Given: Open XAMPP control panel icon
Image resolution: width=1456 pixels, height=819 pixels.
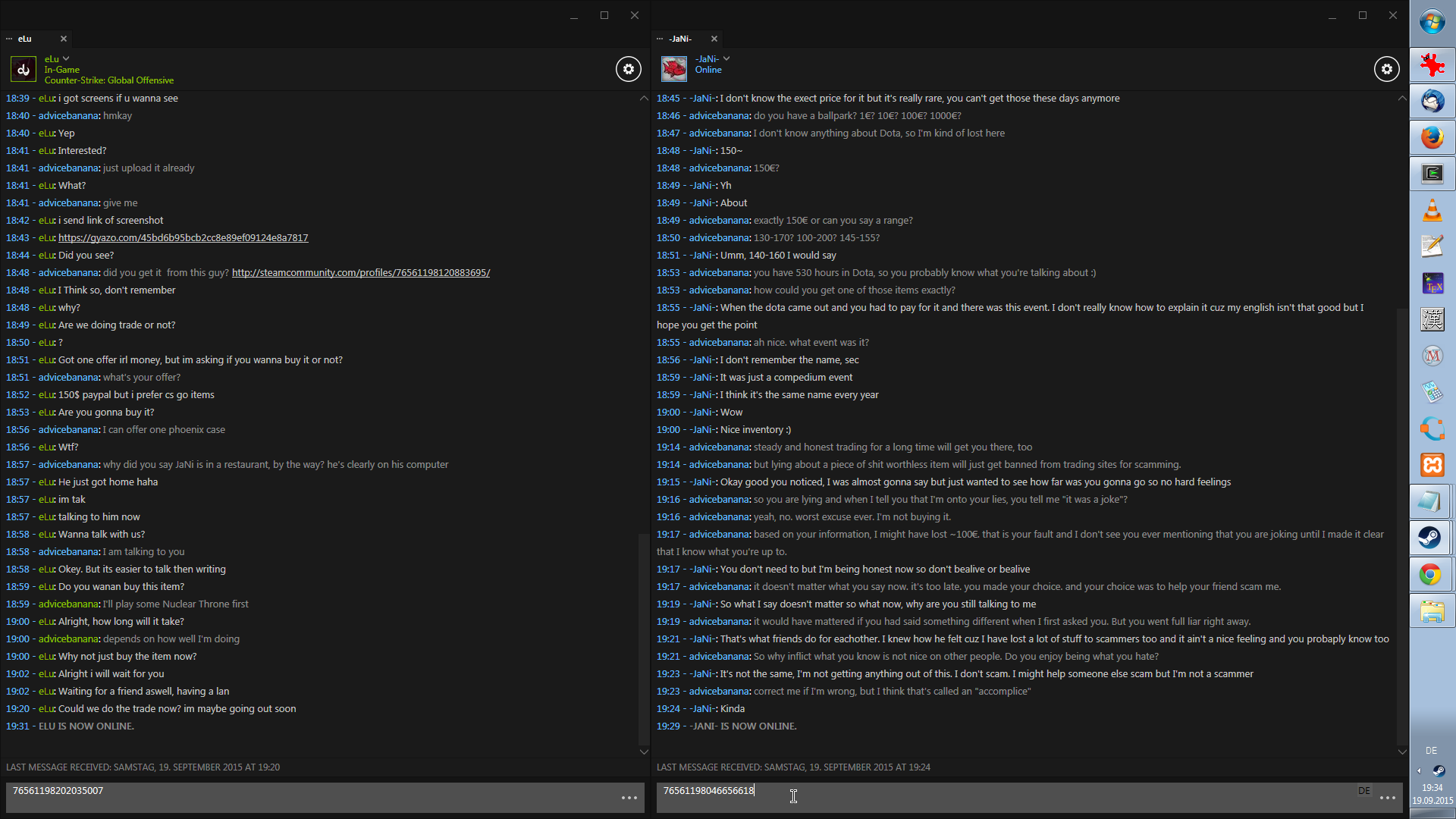Looking at the screenshot, I should click(x=1432, y=465).
